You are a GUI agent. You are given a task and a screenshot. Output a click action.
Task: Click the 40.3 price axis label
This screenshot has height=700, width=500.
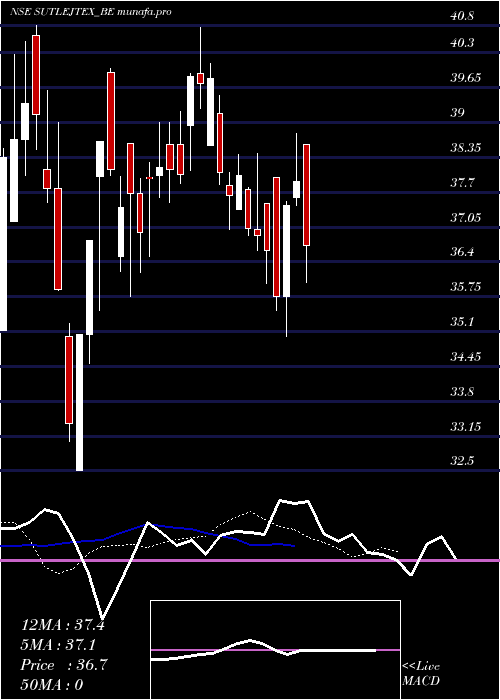coord(462,43)
